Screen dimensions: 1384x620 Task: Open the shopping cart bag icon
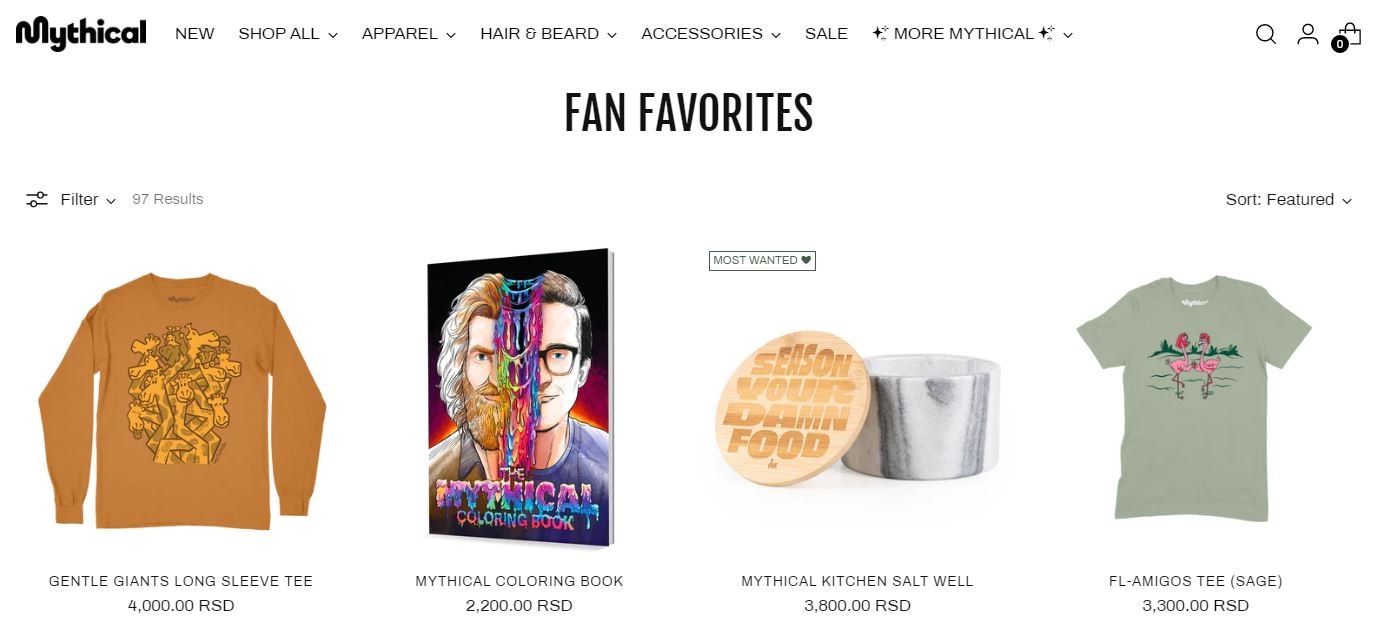[x=1348, y=35]
